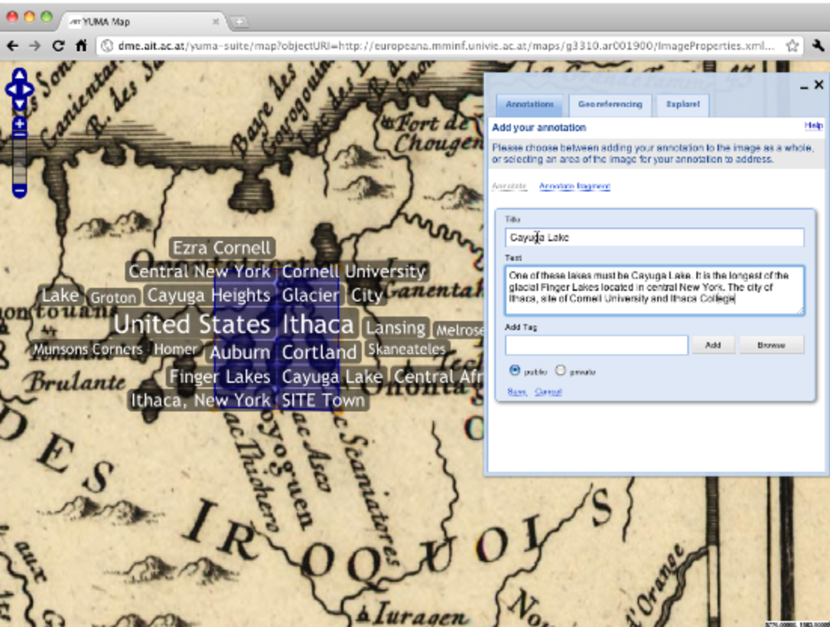This screenshot has width=830, height=627.
Task: Minimize the annotation panel
Action: pos(804,86)
